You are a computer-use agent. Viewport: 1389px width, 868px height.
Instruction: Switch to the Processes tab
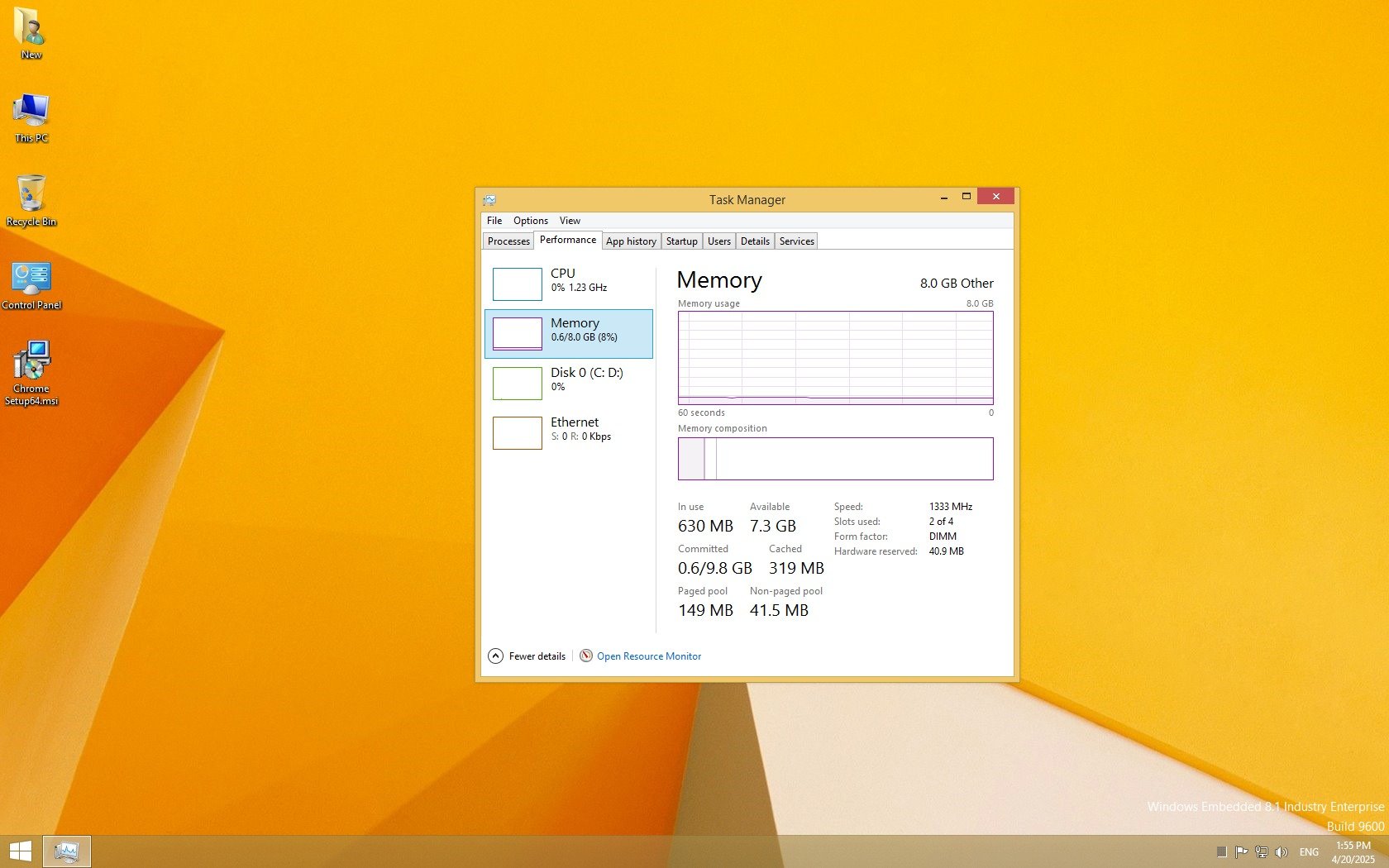tap(508, 241)
